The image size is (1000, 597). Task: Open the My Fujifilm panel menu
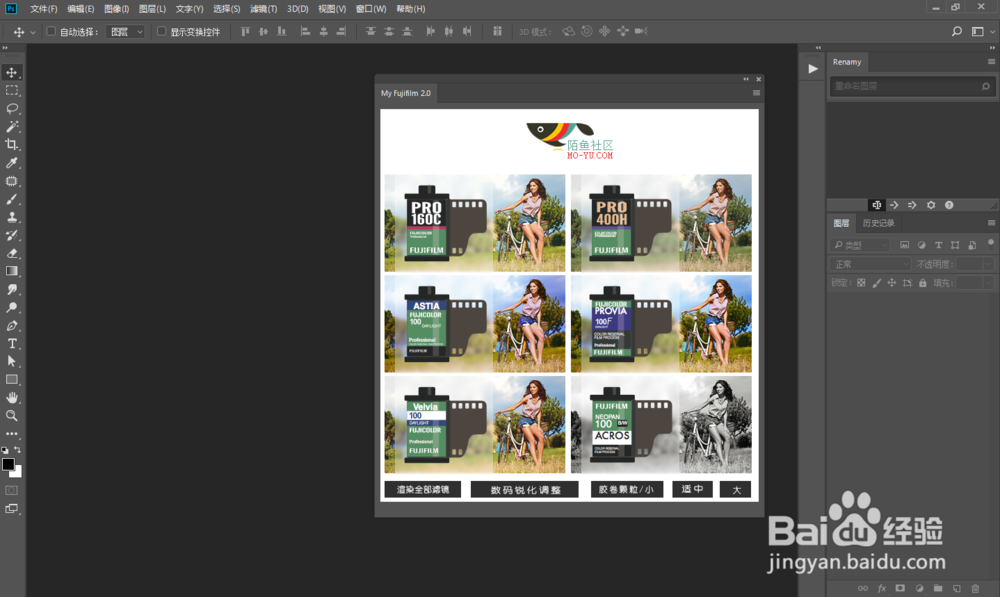[756, 93]
